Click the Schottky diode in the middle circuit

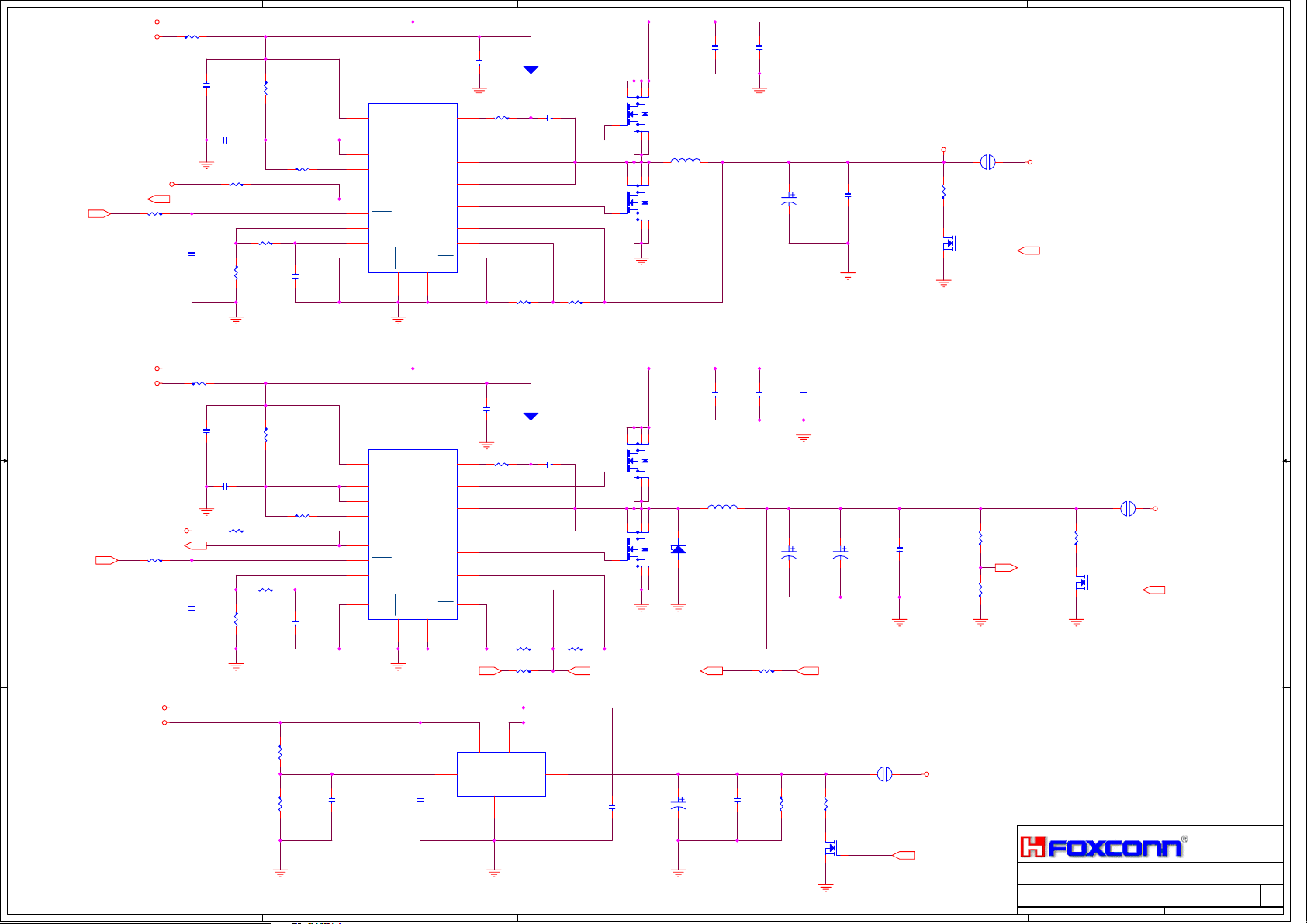pos(678,549)
